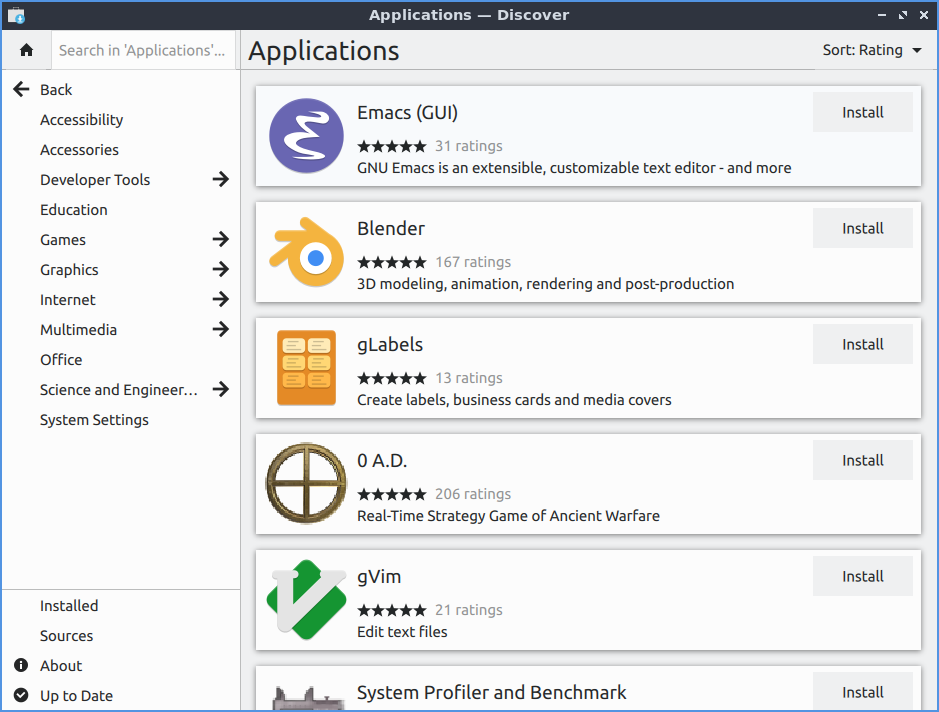
Task: Click the Emacs app icon
Action: 306,136
